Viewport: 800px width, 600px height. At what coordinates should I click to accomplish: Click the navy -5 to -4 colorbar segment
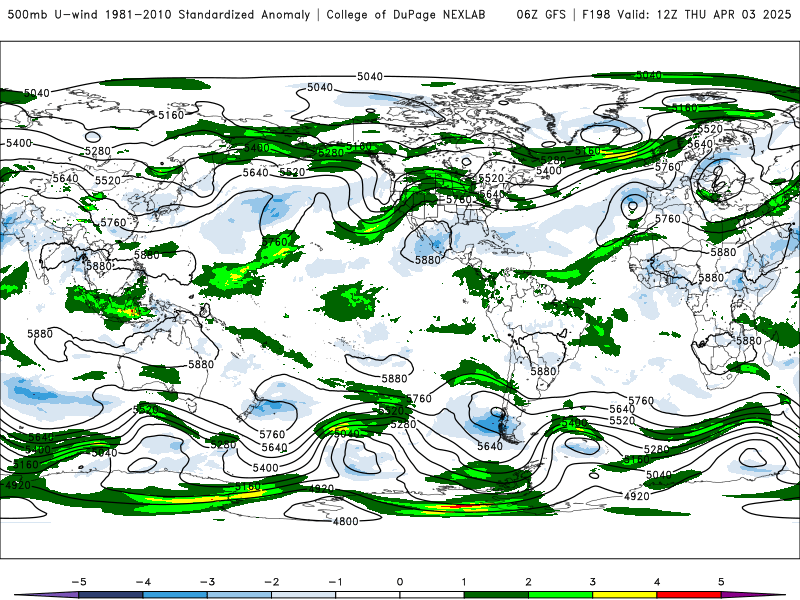coord(111,595)
